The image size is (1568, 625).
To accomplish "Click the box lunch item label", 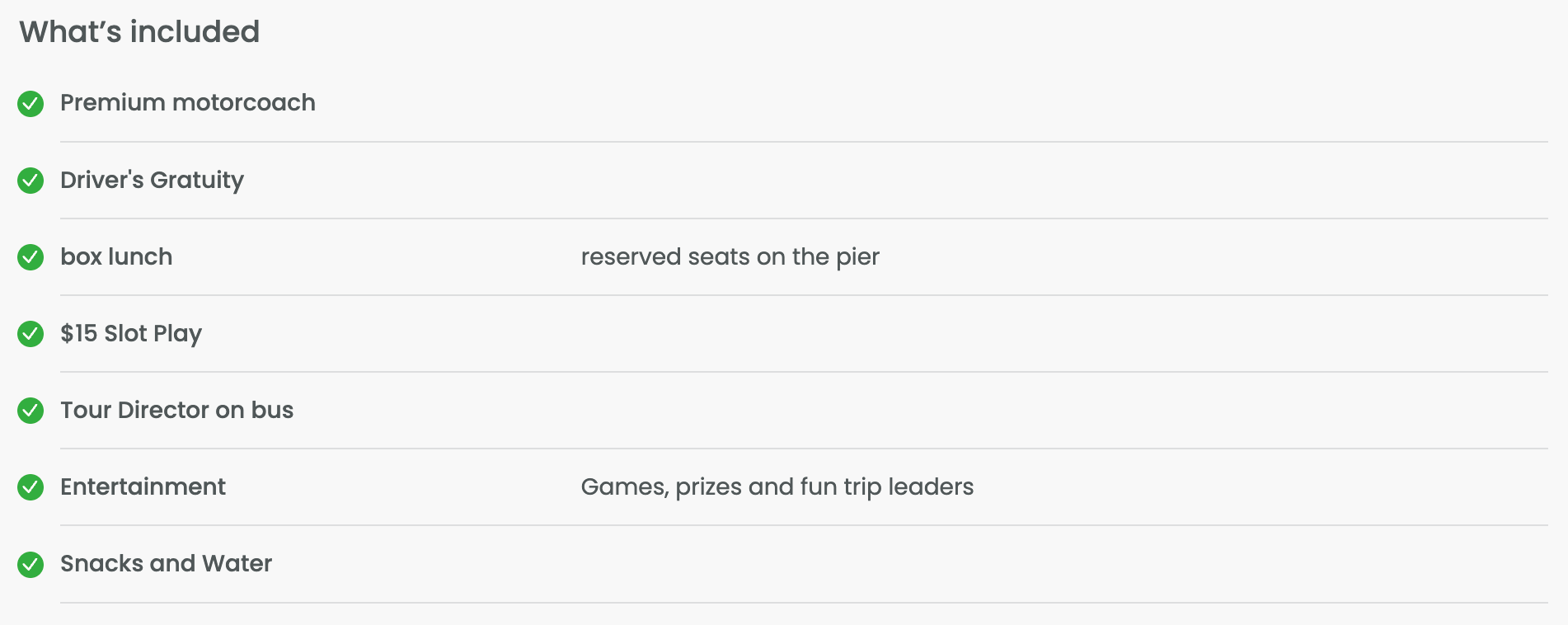I will pyautogui.click(x=116, y=256).
